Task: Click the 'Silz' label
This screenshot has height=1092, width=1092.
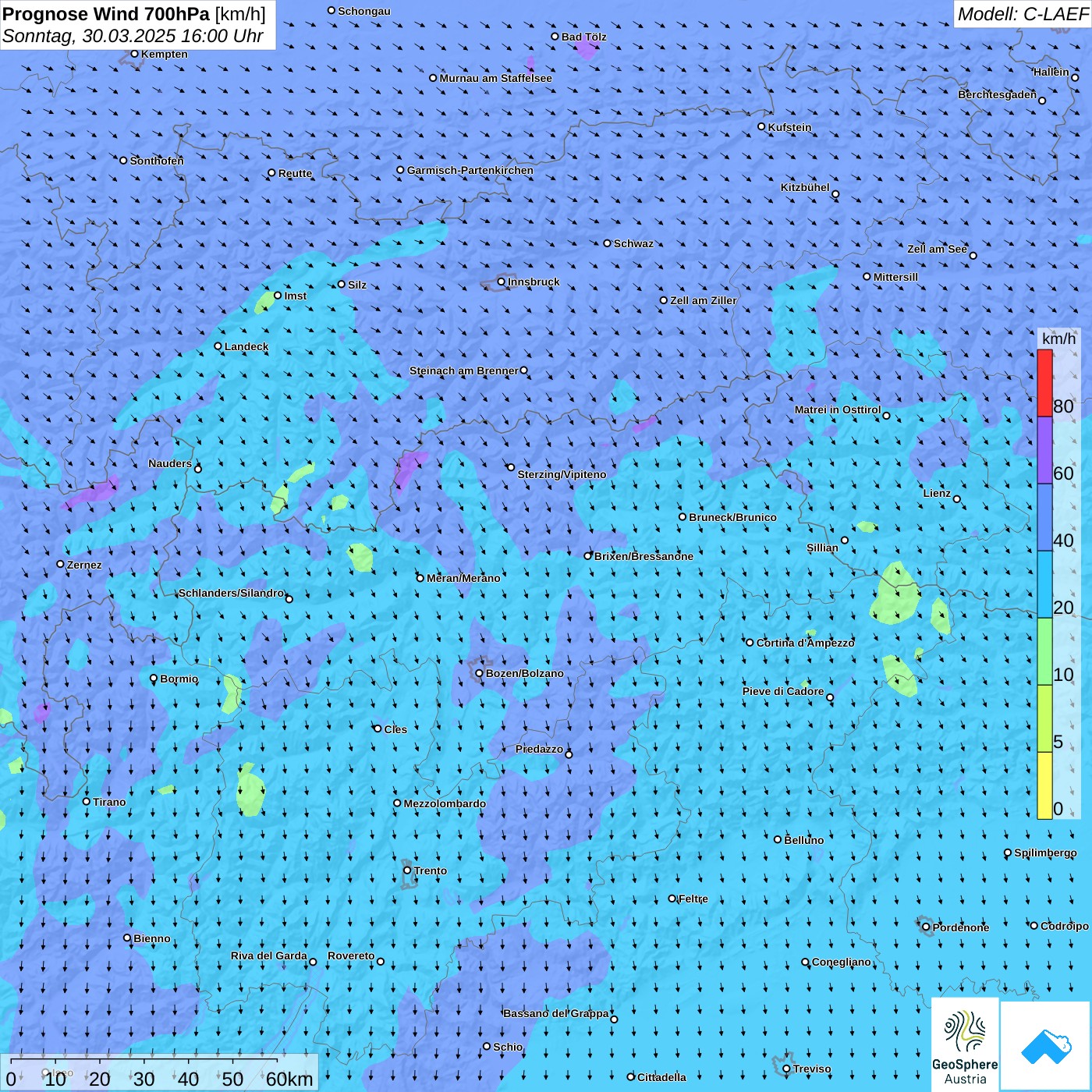Action: coord(357,285)
